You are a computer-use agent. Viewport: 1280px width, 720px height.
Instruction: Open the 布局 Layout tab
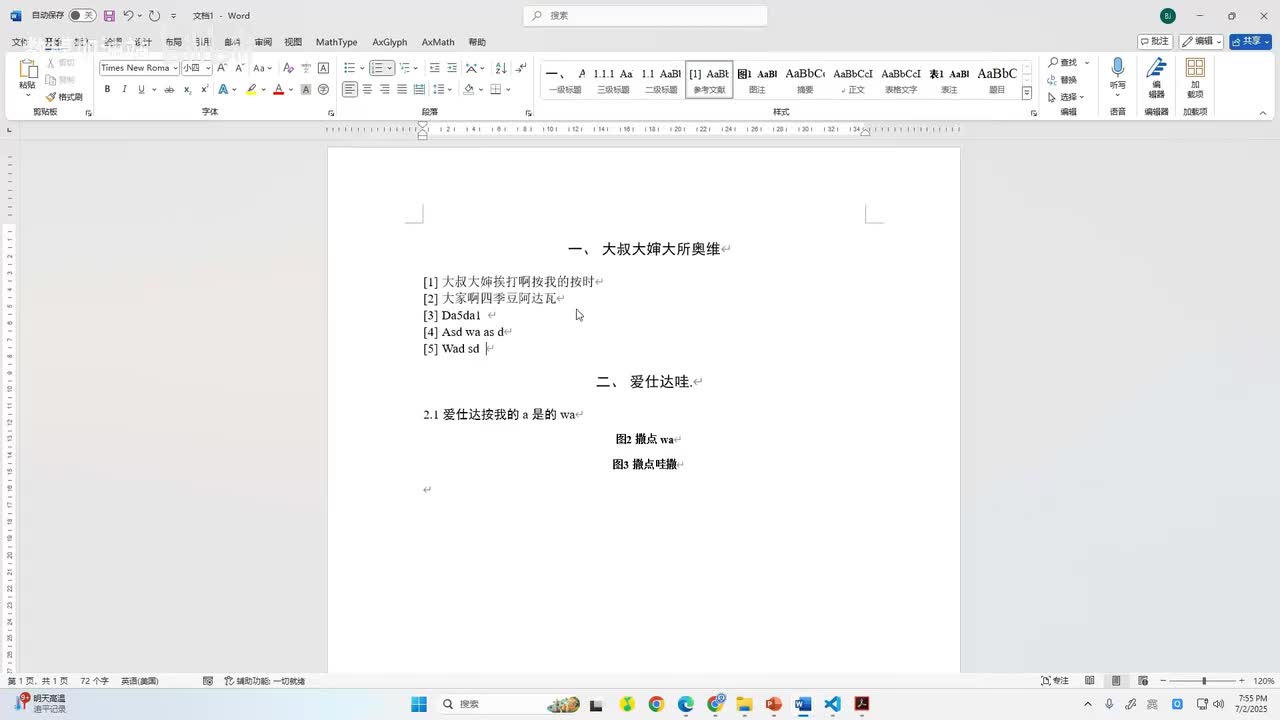click(174, 42)
